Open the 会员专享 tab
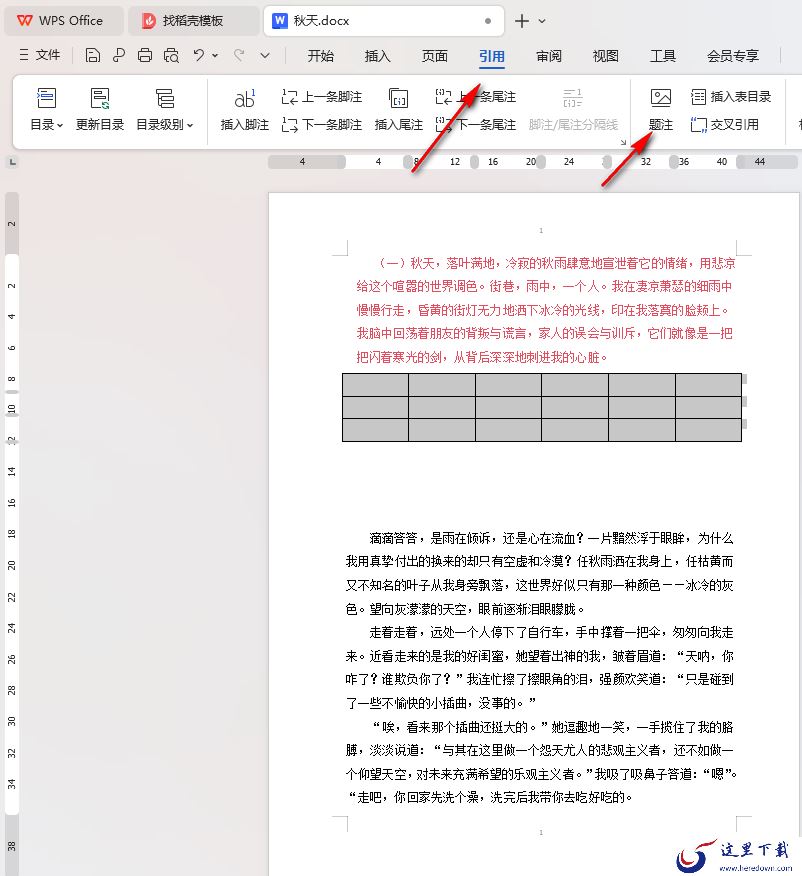Screen dimensions: 802x876 [x=733, y=56]
